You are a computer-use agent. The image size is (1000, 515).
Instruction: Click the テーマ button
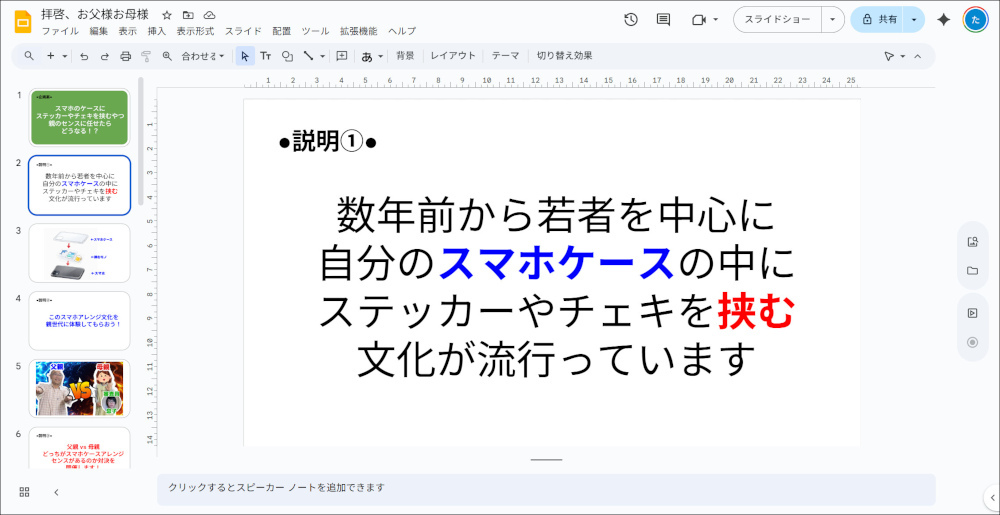tap(505, 56)
